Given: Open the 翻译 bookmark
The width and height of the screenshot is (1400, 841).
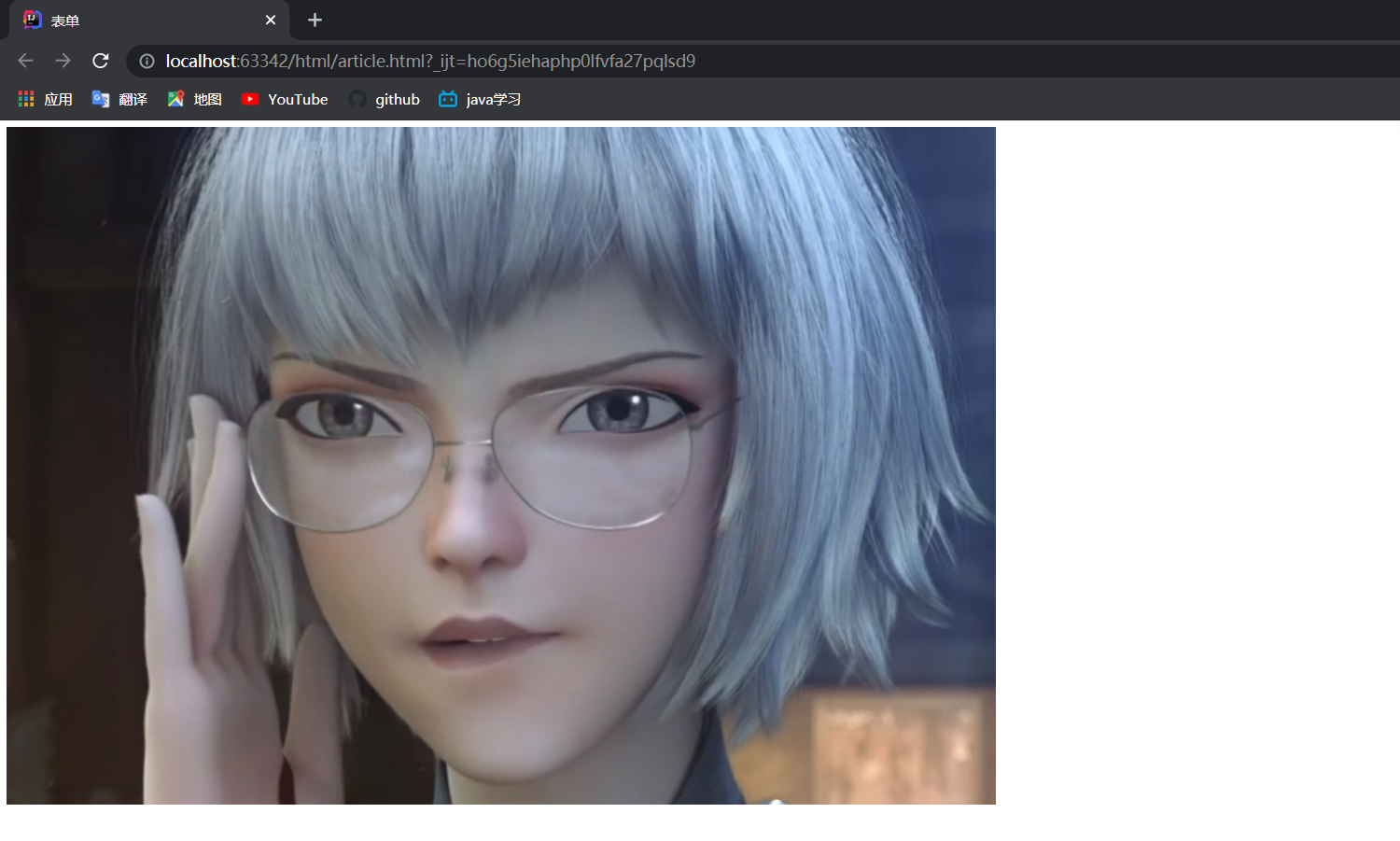Looking at the screenshot, I should point(119,99).
